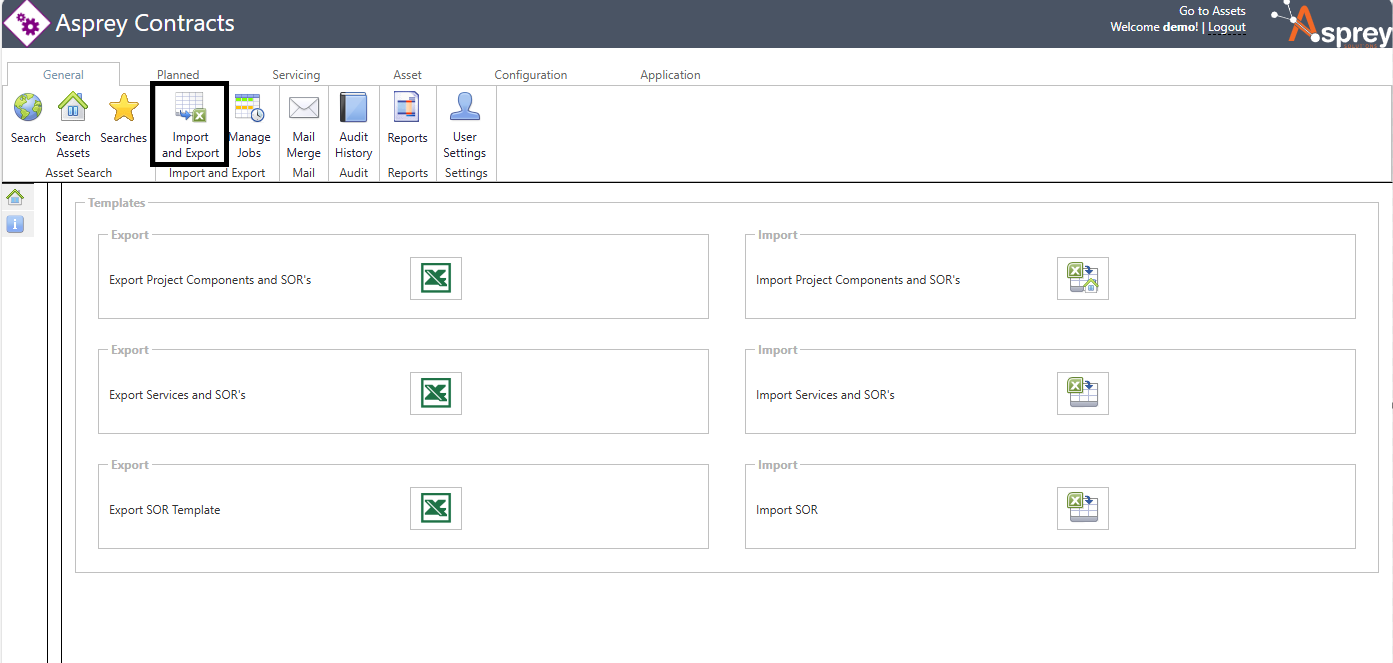Export the SOR Template Excel icon
The height and width of the screenshot is (663, 1393).
pyautogui.click(x=436, y=508)
